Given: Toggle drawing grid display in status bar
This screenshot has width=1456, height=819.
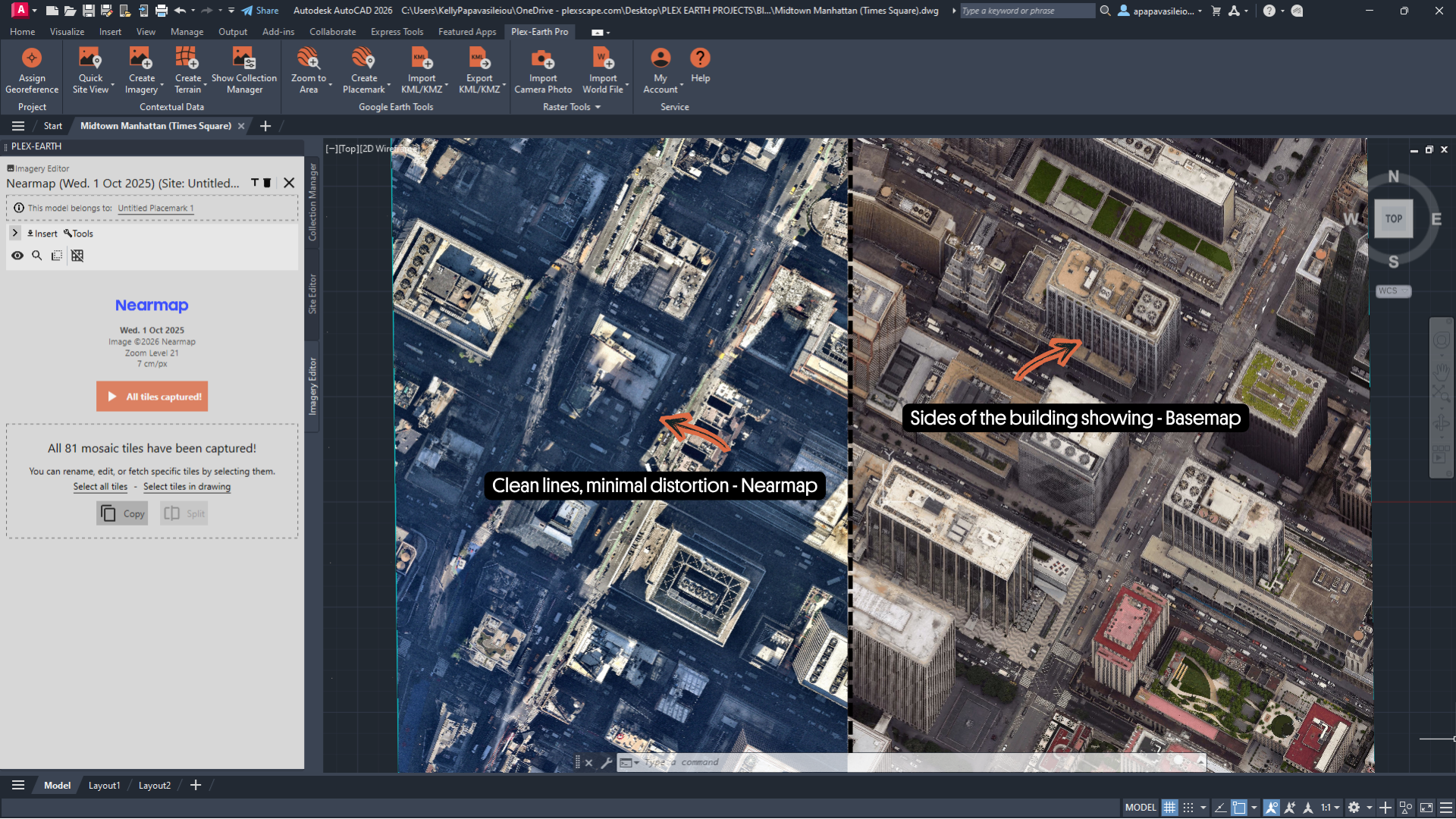Looking at the screenshot, I should click(1170, 808).
